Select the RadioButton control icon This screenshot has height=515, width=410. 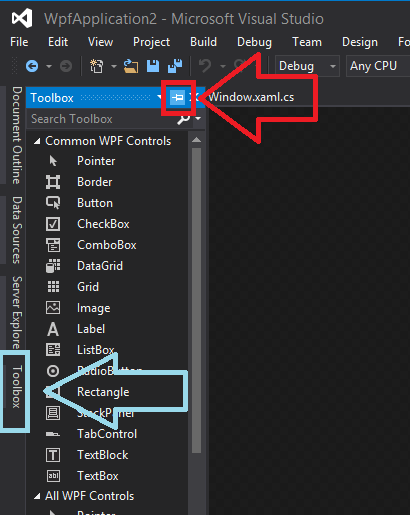click(x=53, y=371)
